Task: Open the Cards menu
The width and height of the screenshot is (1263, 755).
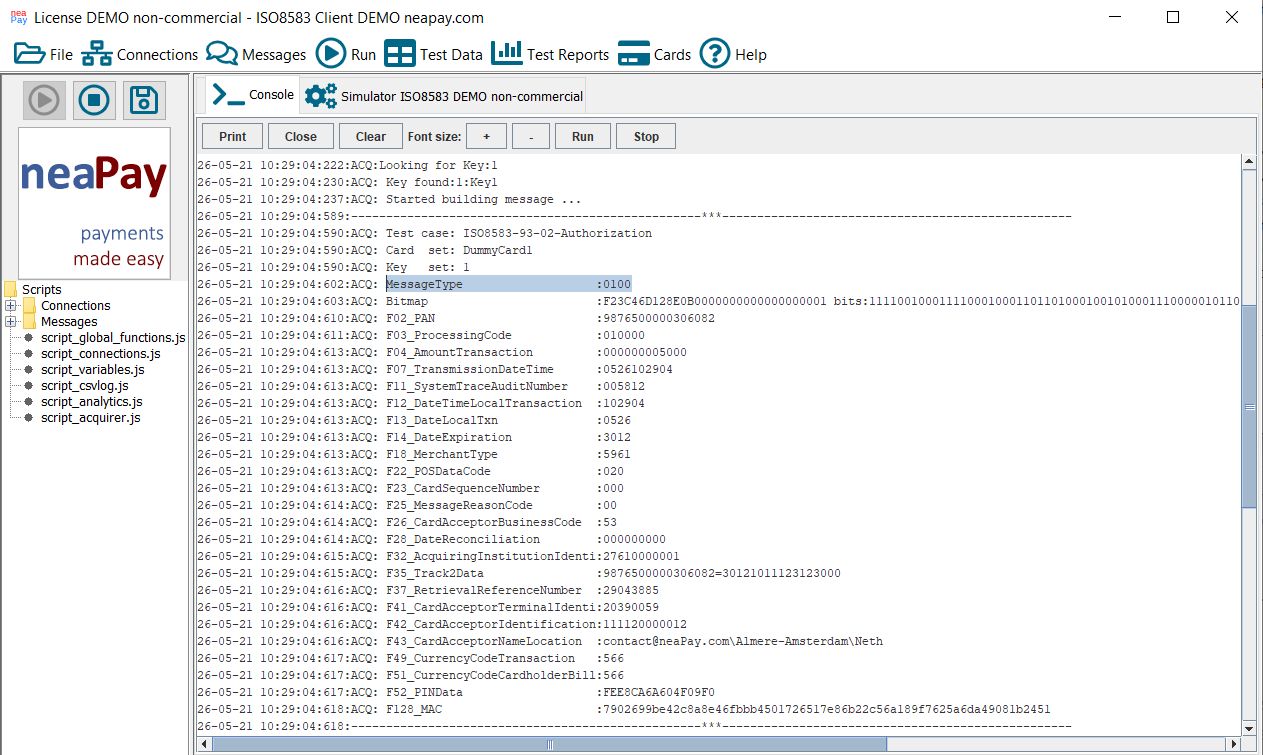Action: (654, 54)
